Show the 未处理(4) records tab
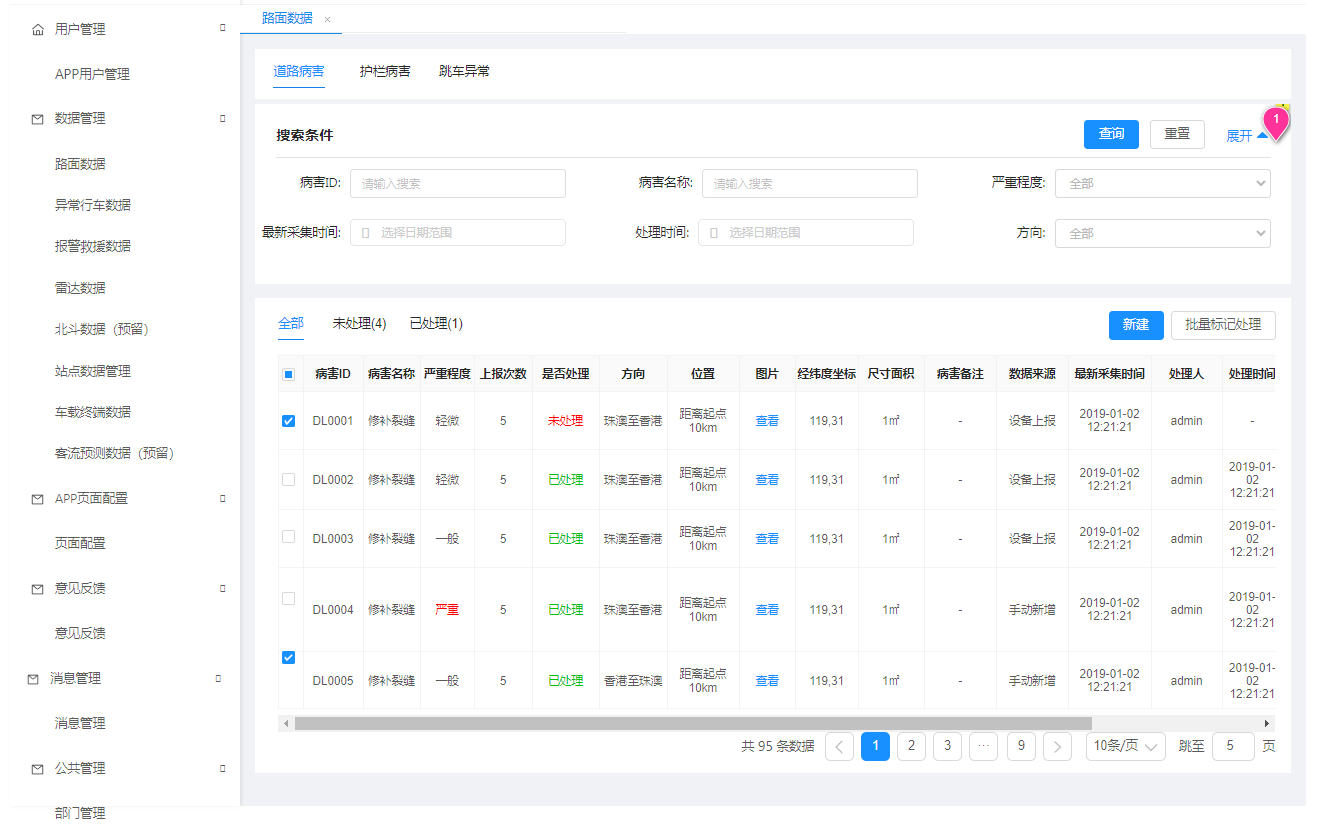 [359, 324]
